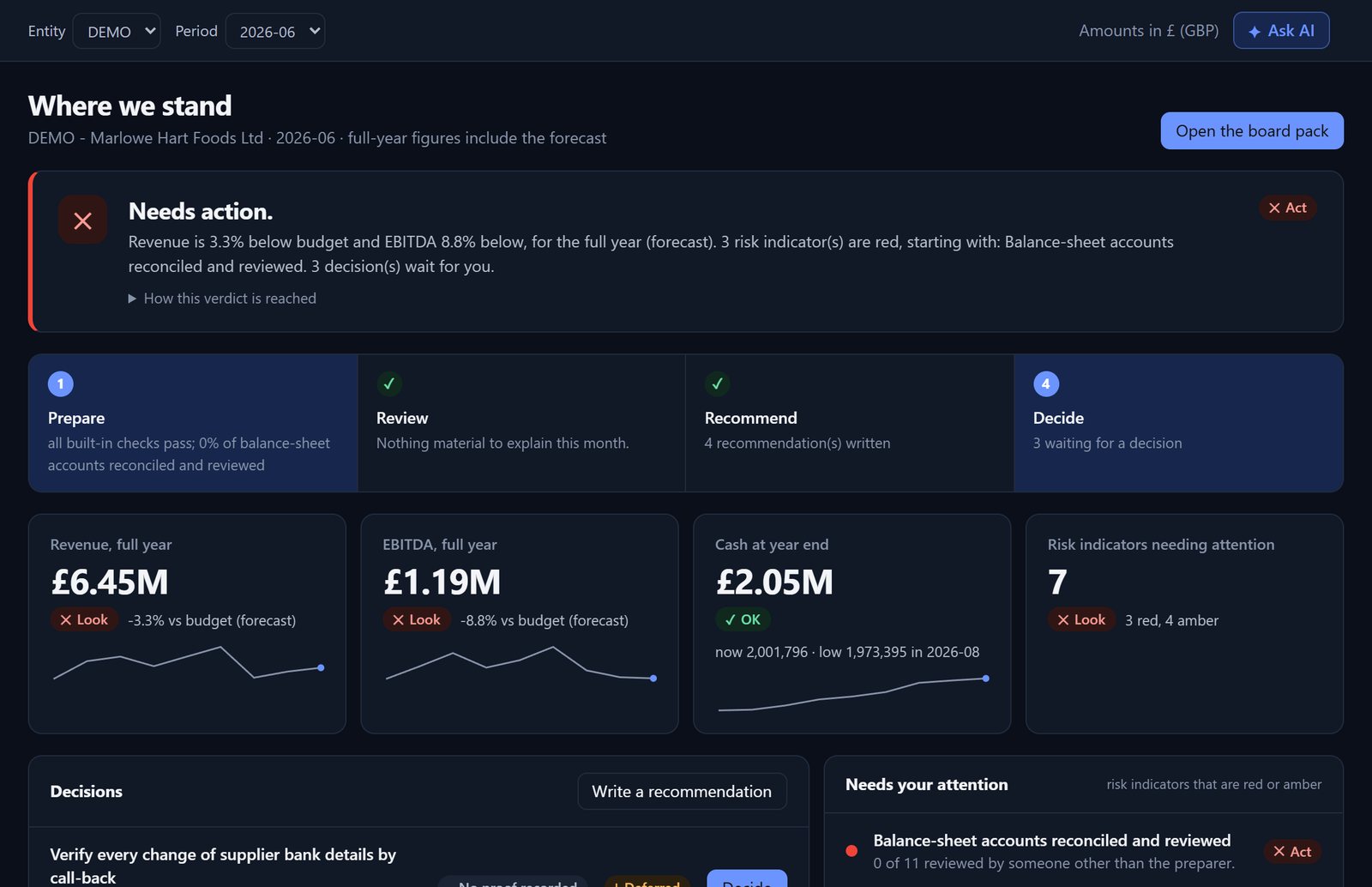Image resolution: width=1372 pixels, height=887 pixels.
Task: Click the Look badge under Revenue
Action: click(84, 619)
